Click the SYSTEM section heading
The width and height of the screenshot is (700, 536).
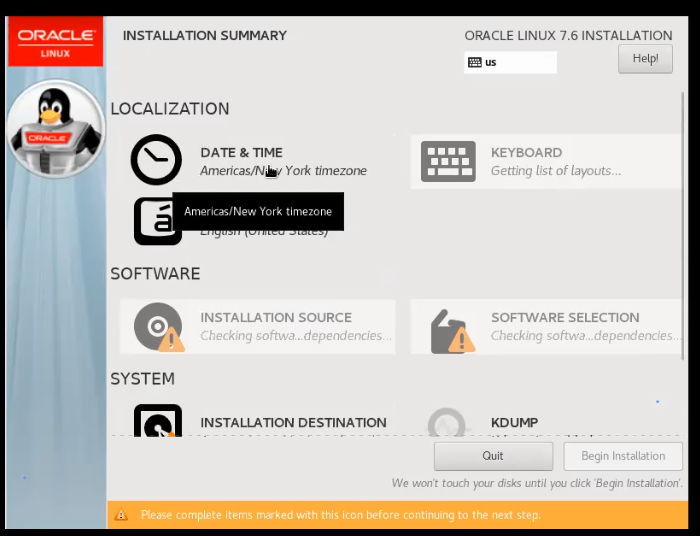coord(142,378)
